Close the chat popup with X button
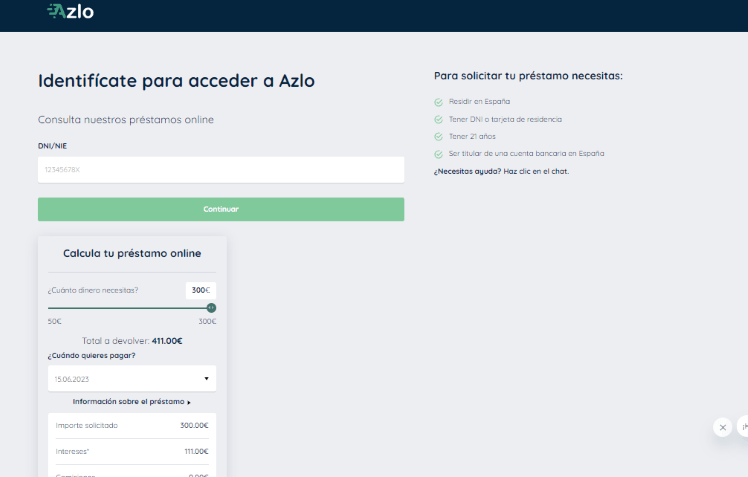 pyautogui.click(x=722, y=427)
